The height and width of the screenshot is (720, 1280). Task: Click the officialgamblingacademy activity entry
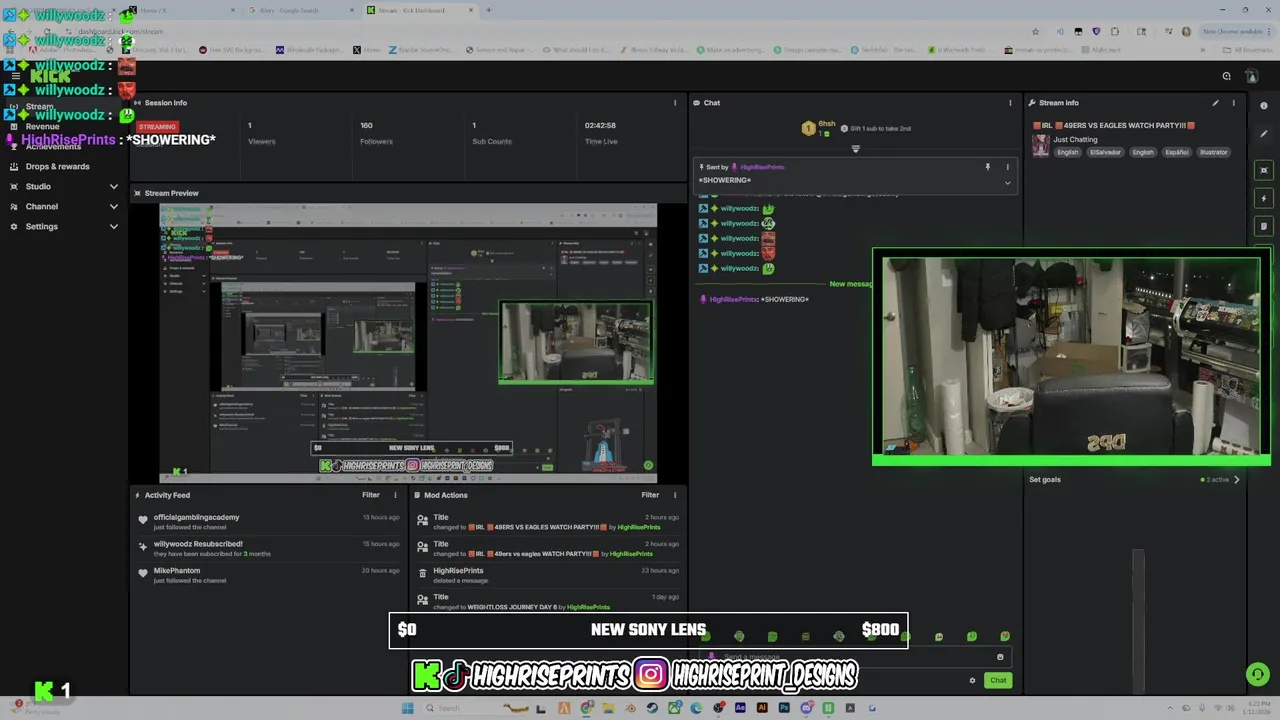coord(270,522)
